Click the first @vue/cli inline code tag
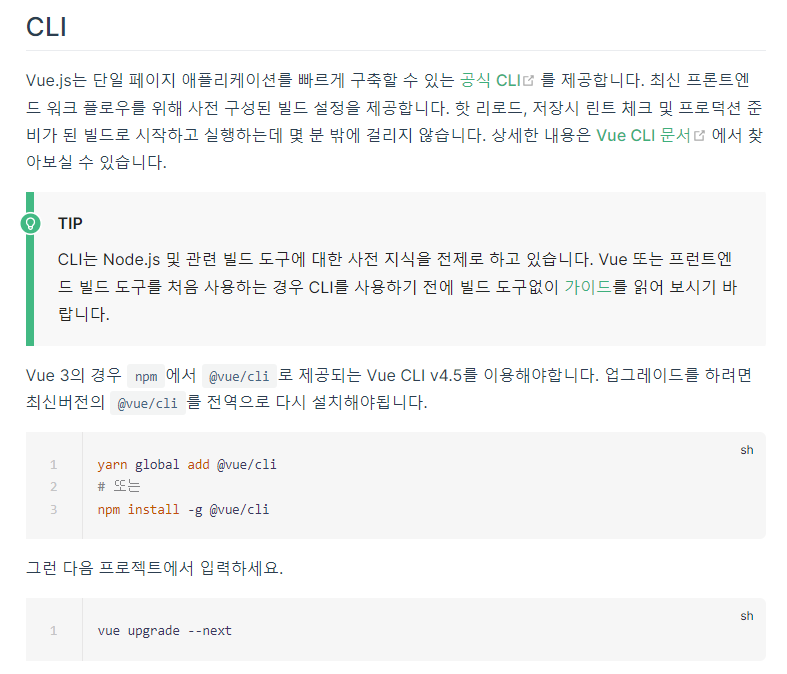The image size is (787, 674). coord(239,376)
